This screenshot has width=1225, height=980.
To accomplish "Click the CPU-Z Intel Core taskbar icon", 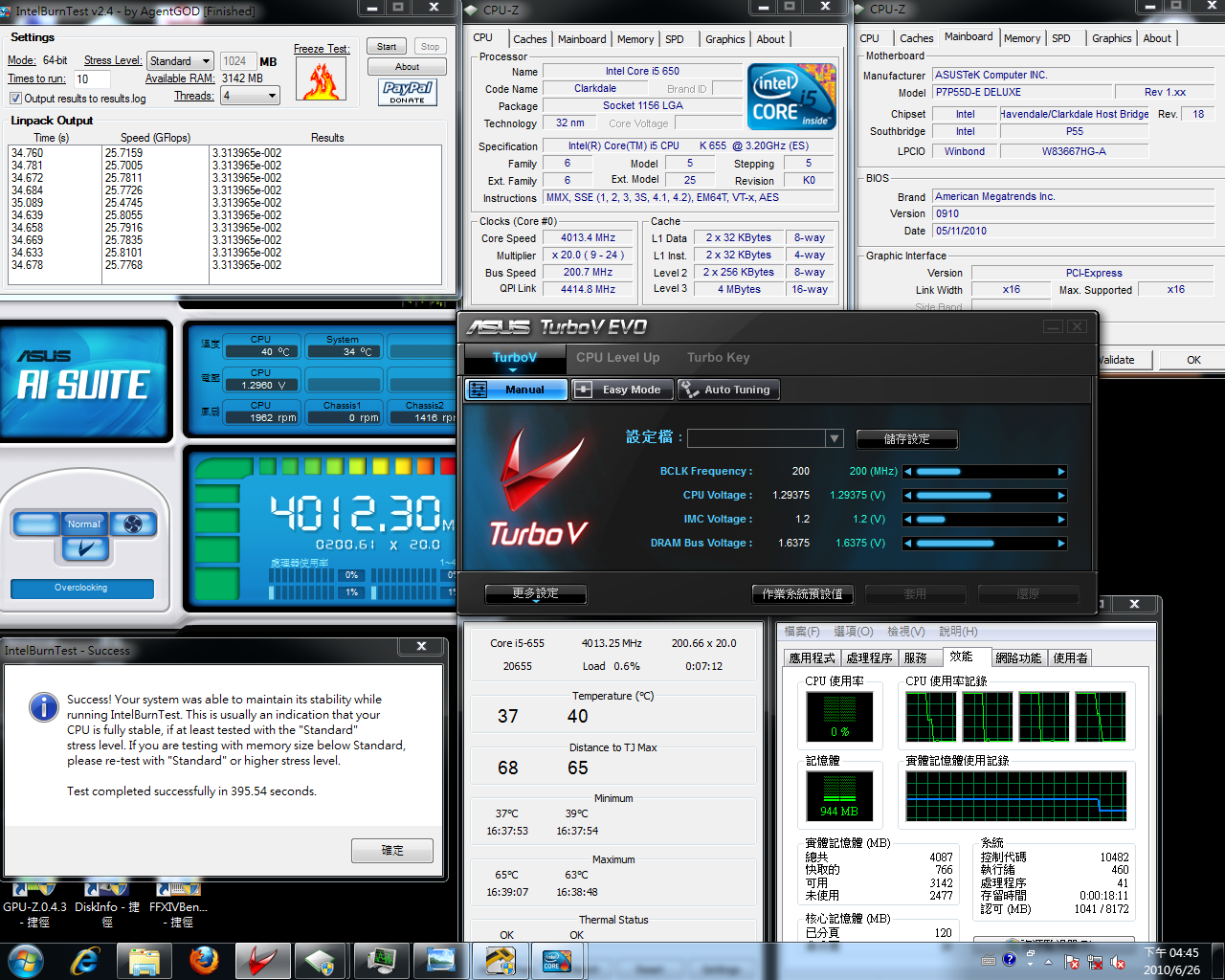I will 557,961.
